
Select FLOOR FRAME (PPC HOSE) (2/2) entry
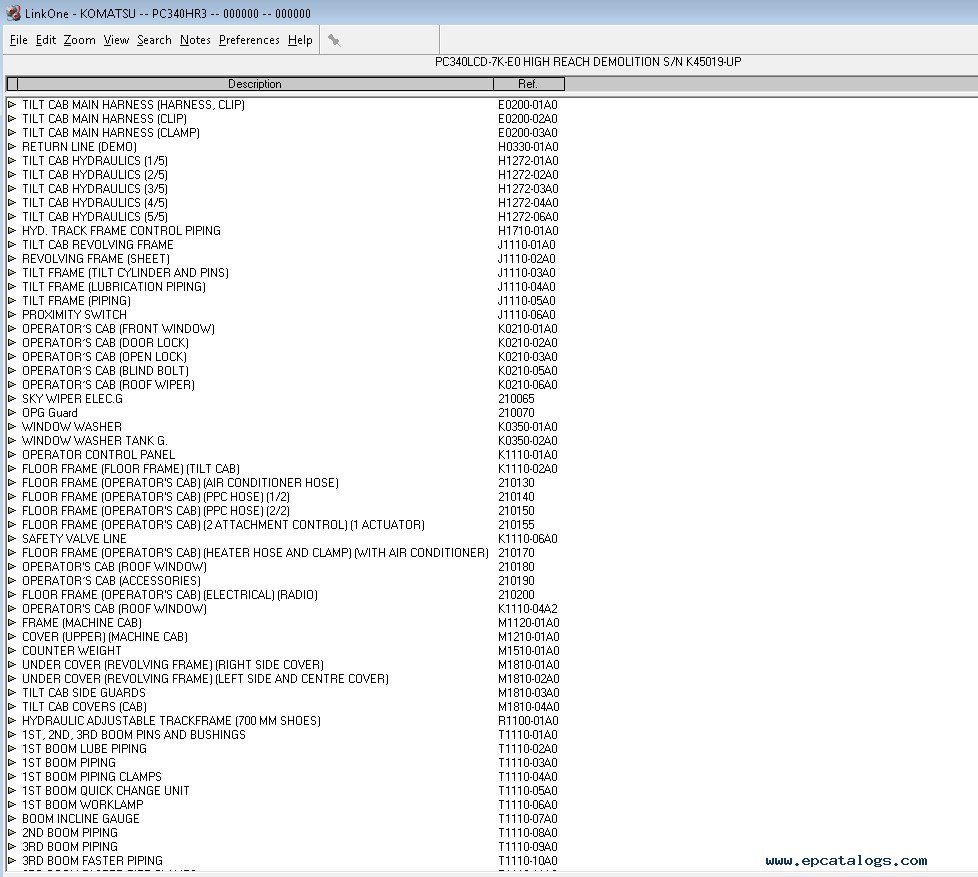point(156,511)
